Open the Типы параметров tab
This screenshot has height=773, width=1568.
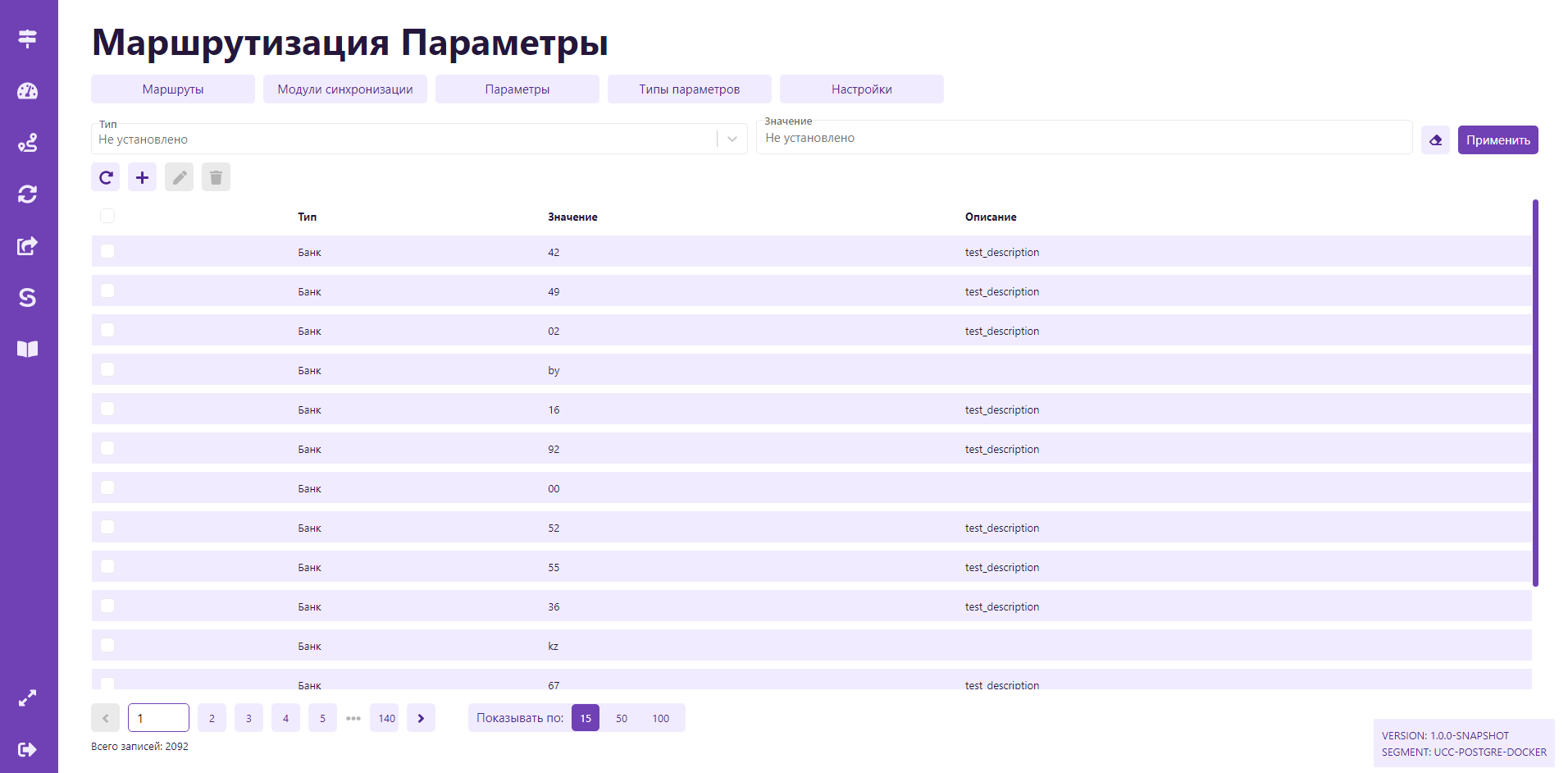[x=689, y=89]
